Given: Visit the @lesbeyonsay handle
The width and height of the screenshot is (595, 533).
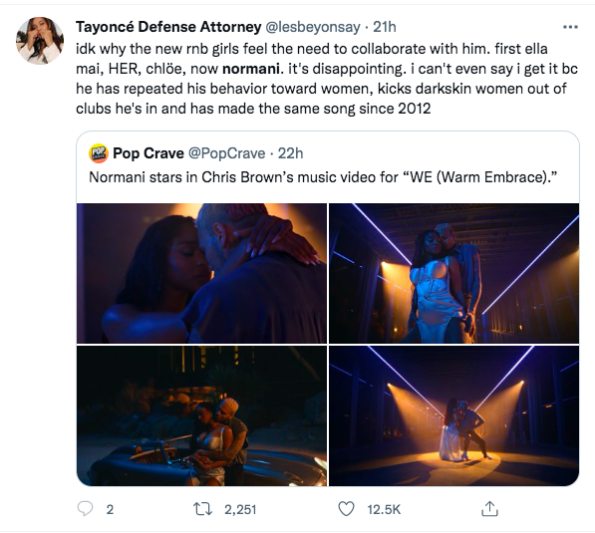Looking at the screenshot, I should pyautogui.click(x=312, y=27).
